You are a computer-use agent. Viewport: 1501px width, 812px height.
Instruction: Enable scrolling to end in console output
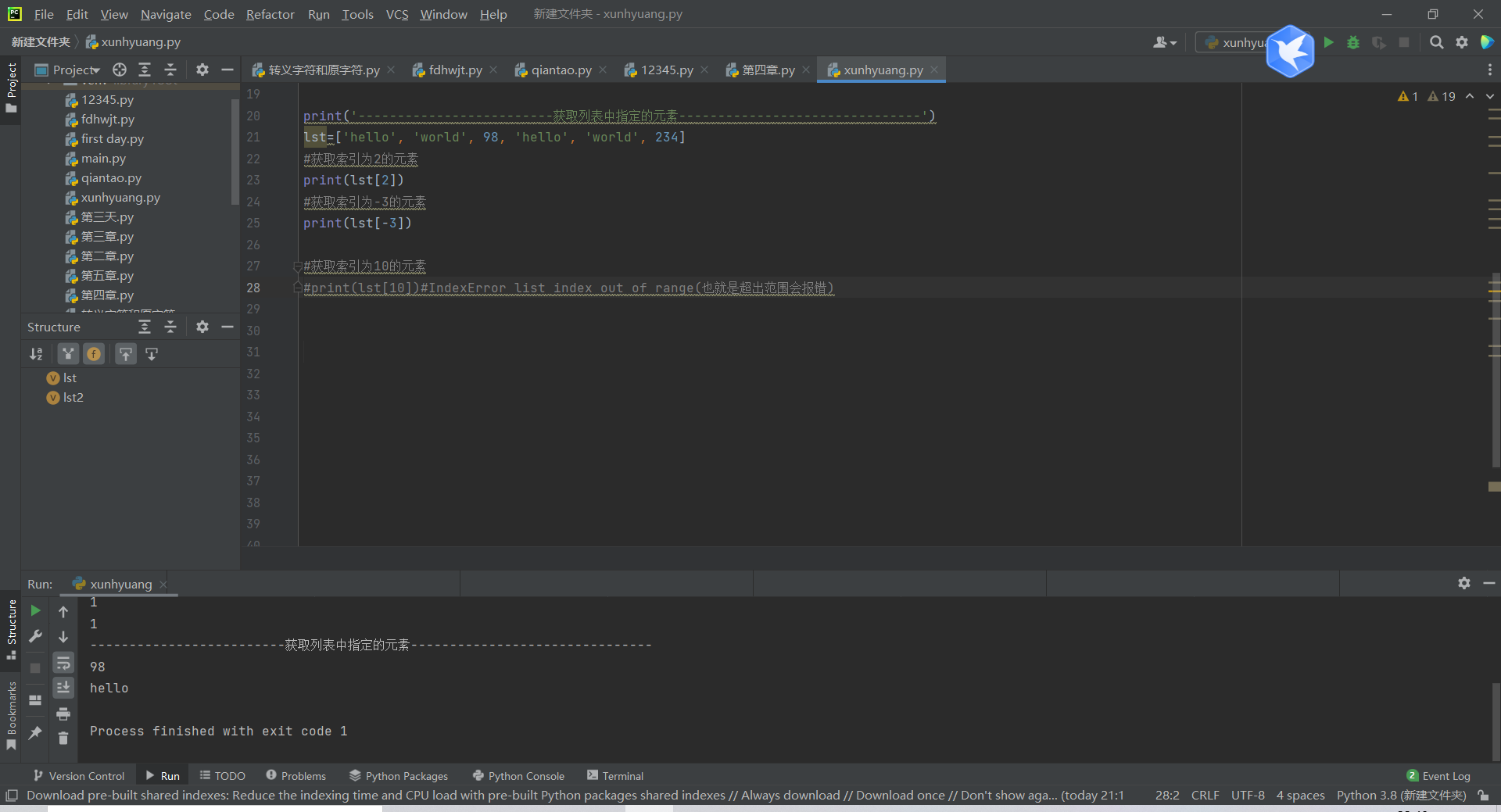tap(63, 688)
